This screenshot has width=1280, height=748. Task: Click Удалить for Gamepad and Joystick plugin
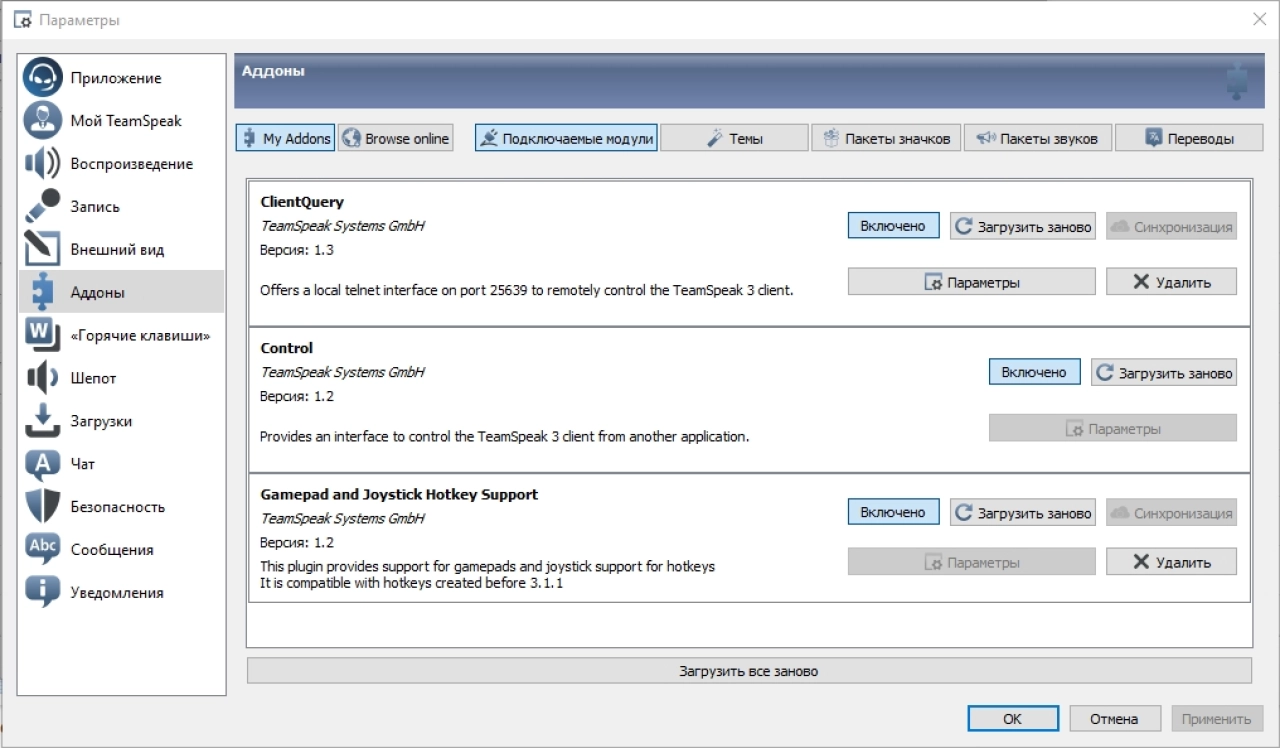click(x=1171, y=562)
